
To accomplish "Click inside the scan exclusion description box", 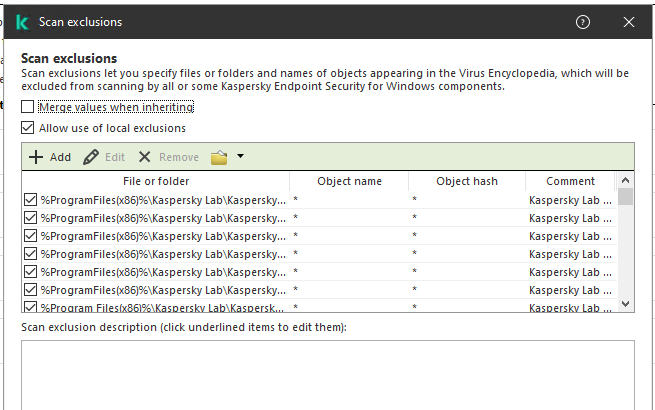I will pos(327,375).
